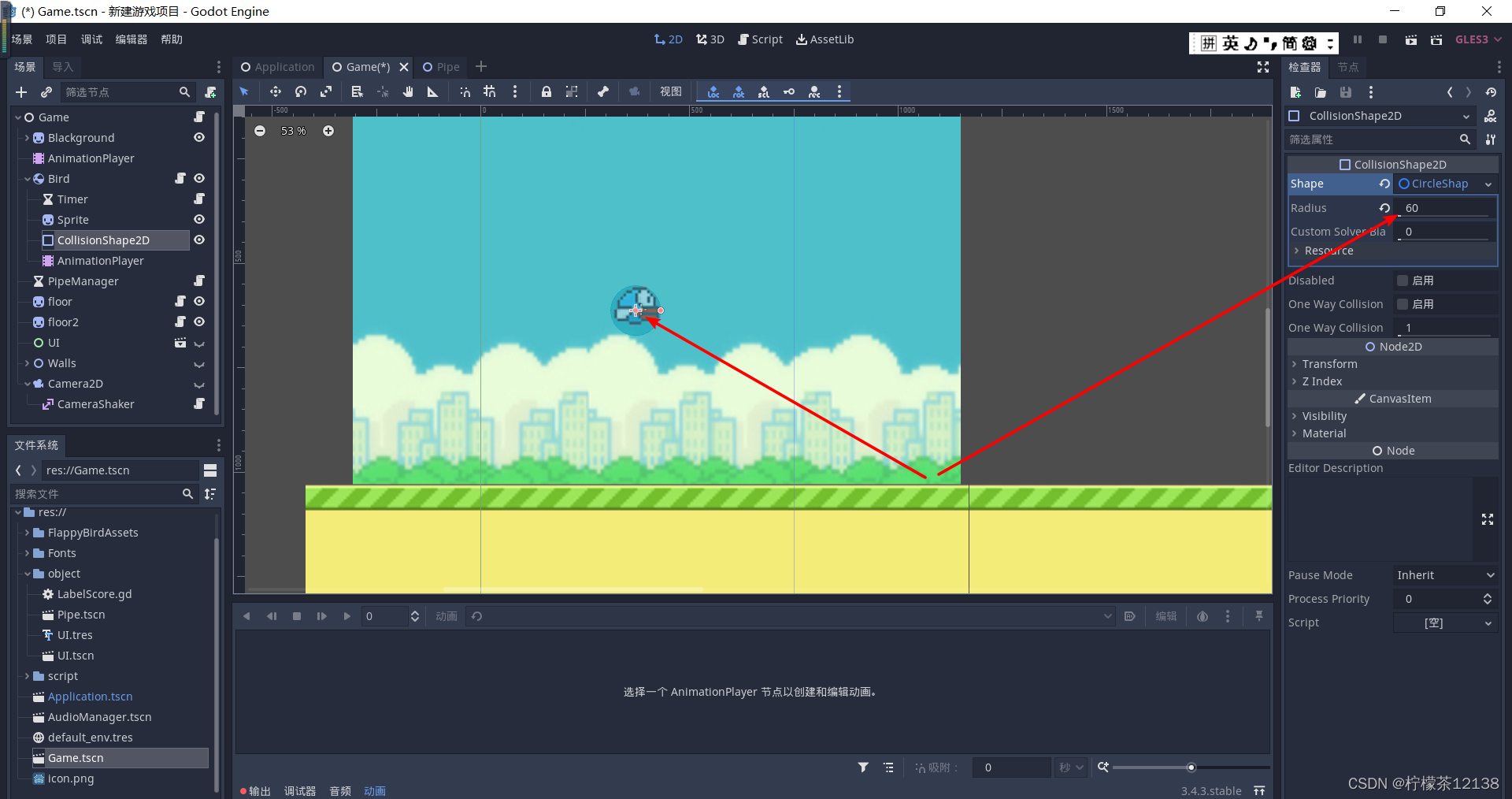
Task: Pause the running scene
Action: [1358, 39]
